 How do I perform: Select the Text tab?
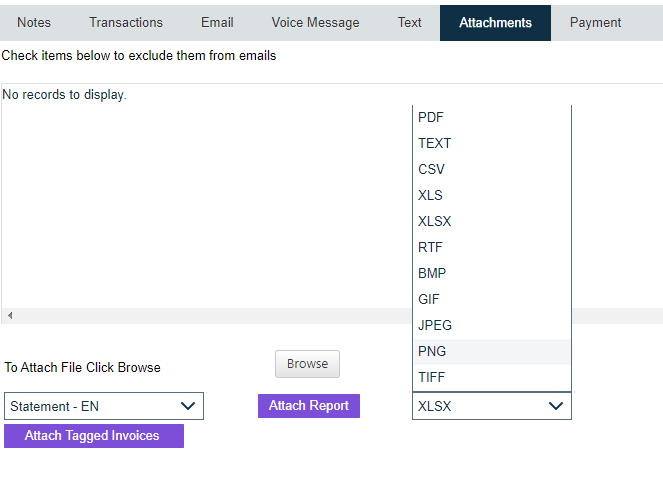coord(410,23)
